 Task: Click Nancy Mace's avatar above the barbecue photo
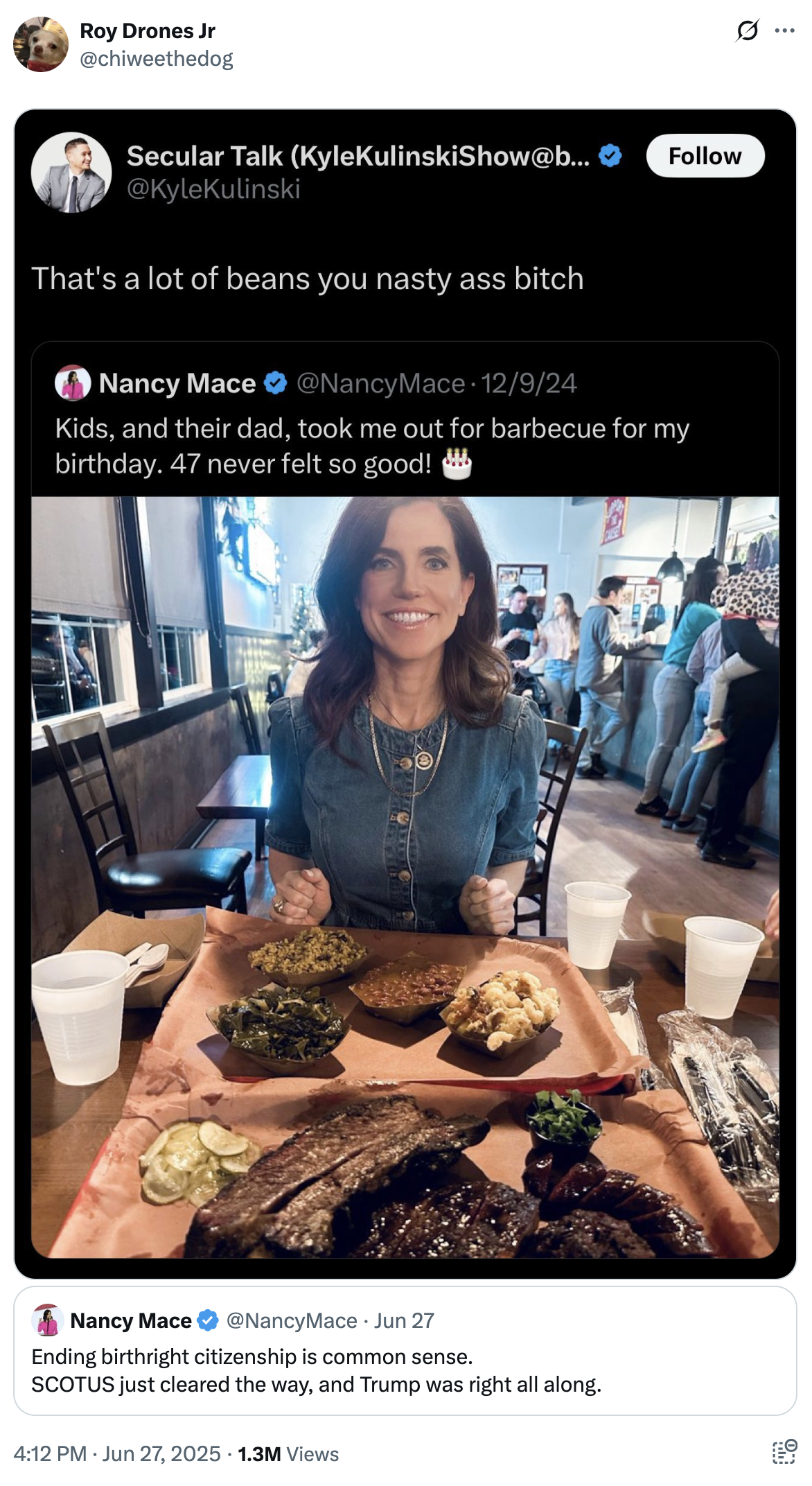point(73,383)
